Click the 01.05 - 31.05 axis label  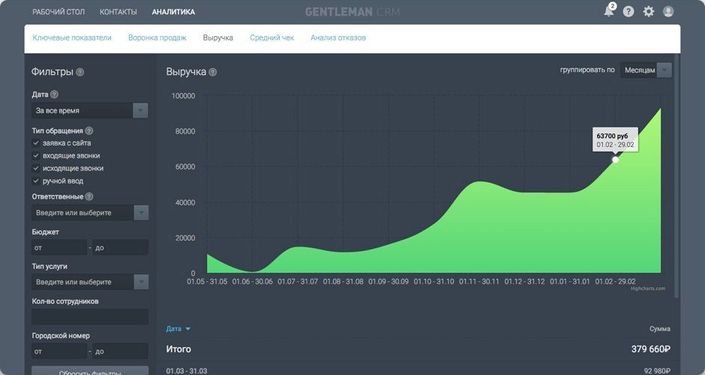click(x=207, y=281)
